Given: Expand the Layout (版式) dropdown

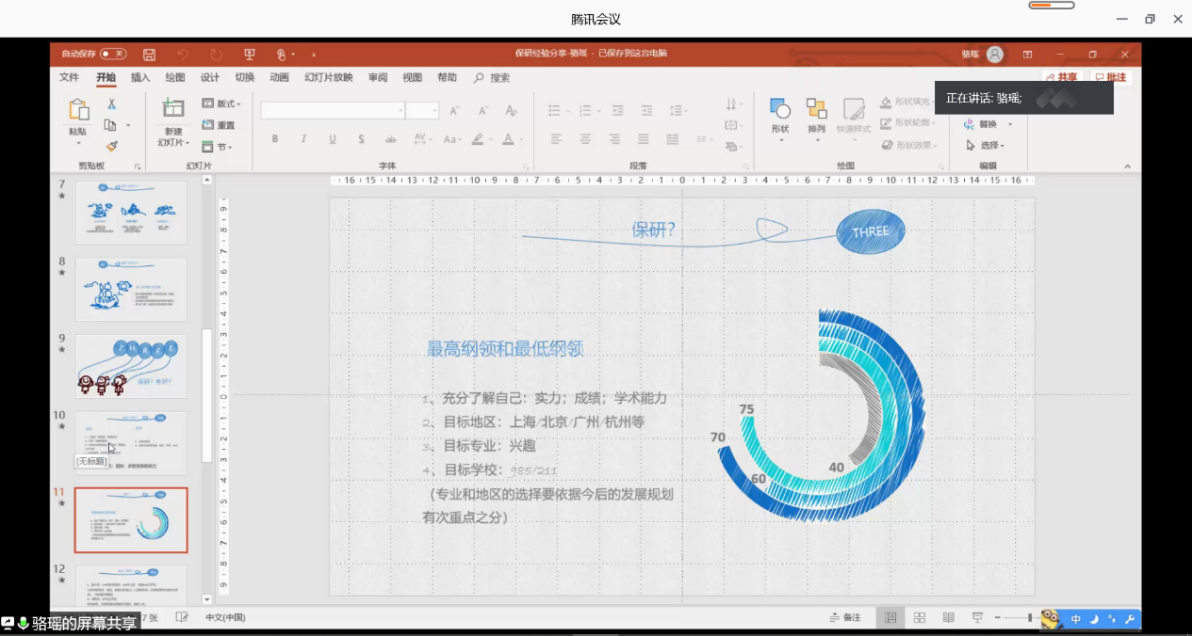Looking at the screenshot, I should pyautogui.click(x=222, y=104).
